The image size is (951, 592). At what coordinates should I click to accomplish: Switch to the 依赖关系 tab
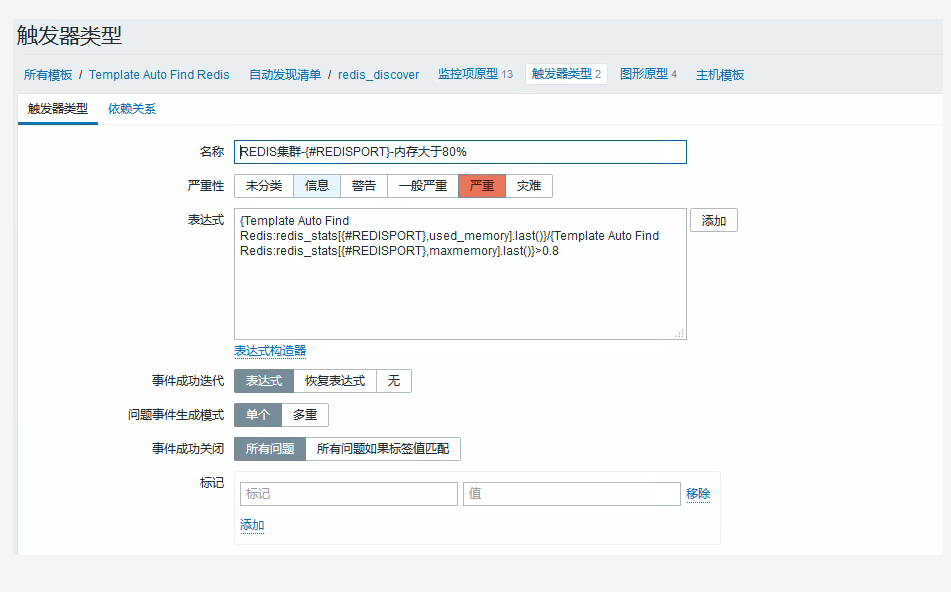tap(132, 109)
